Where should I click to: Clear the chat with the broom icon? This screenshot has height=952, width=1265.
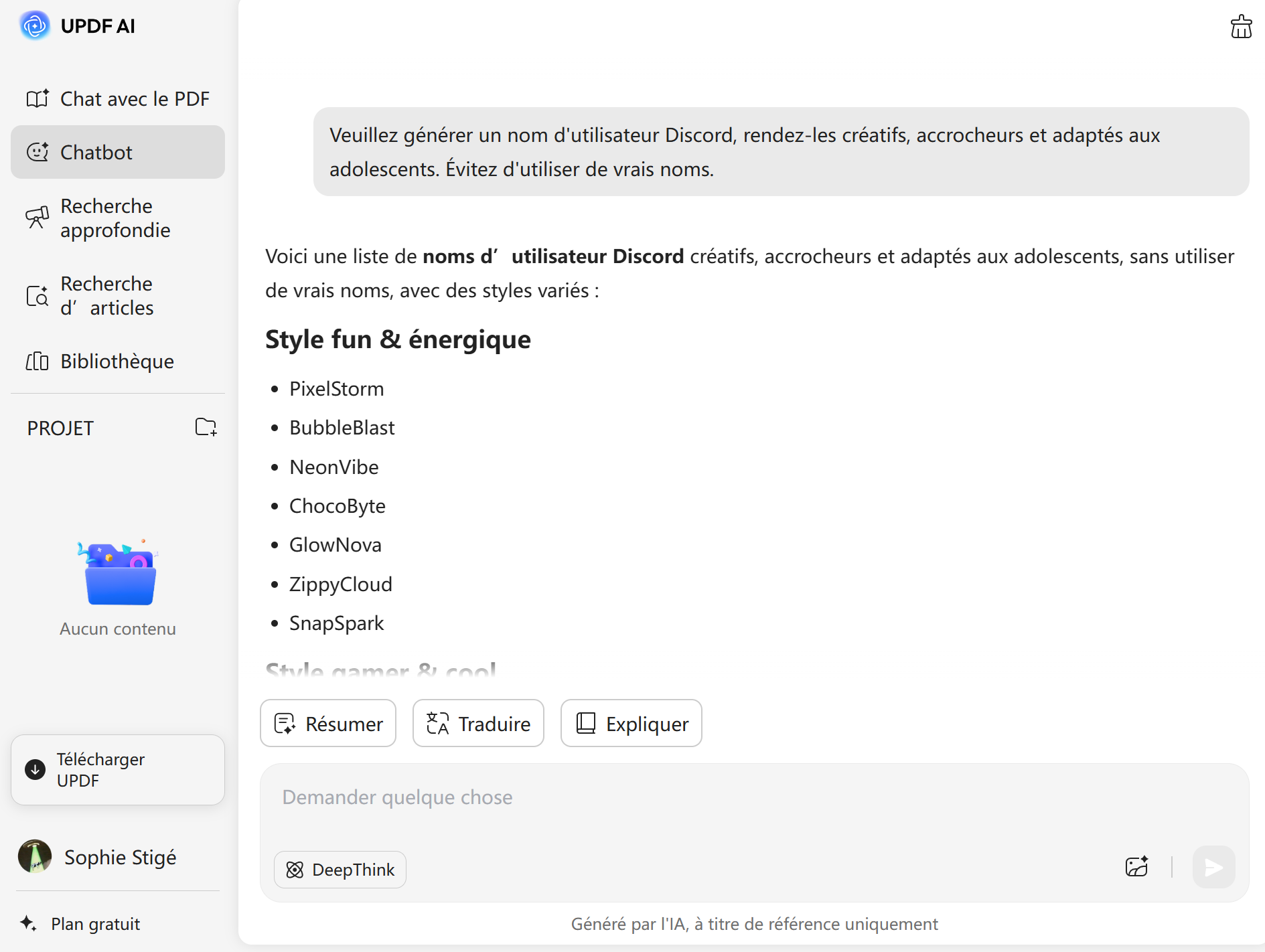[x=1241, y=27]
